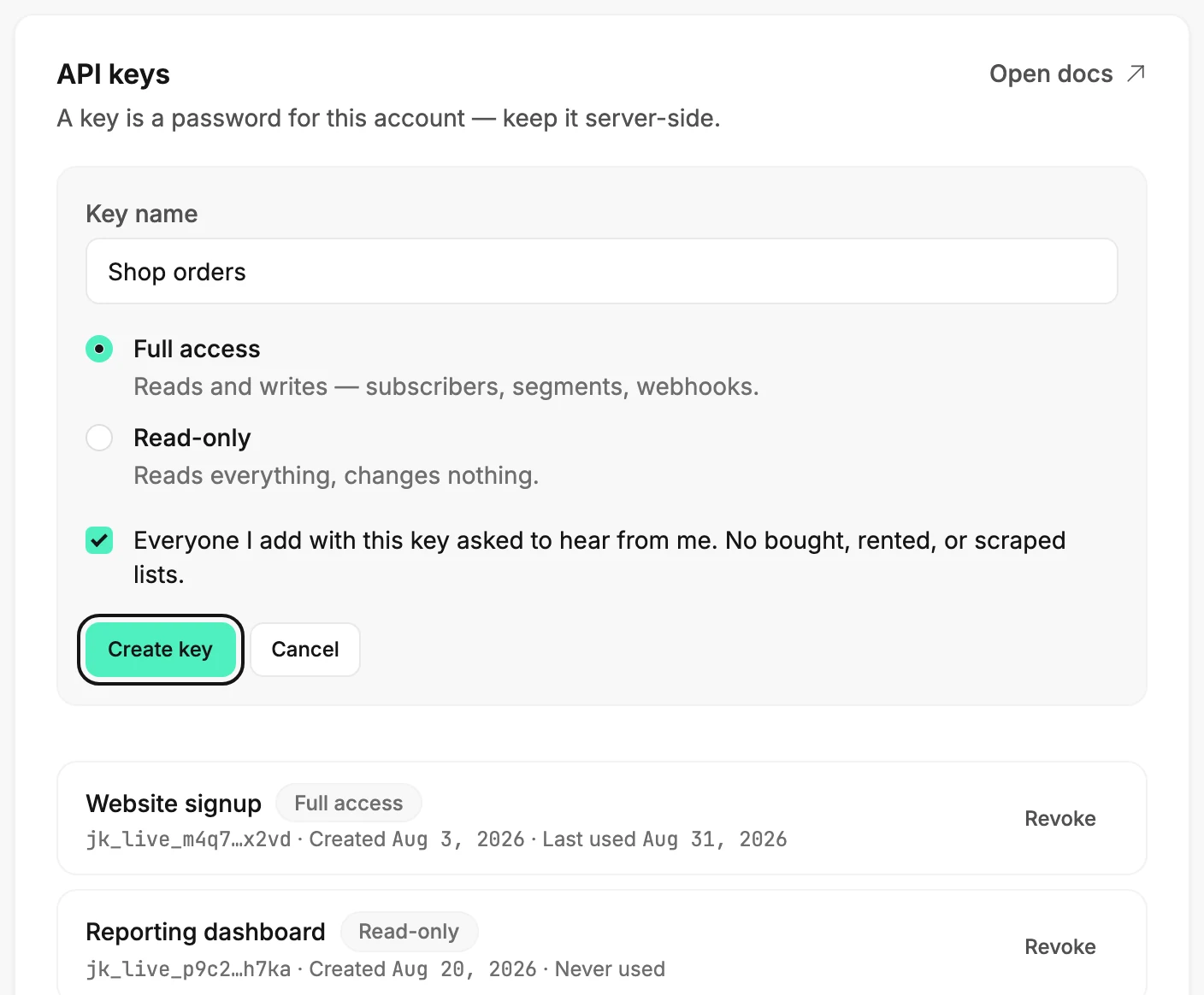Screen dimensions: 1204x995
Task: Click the 'Full access' badge on Website signup
Action: click(x=349, y=804)
